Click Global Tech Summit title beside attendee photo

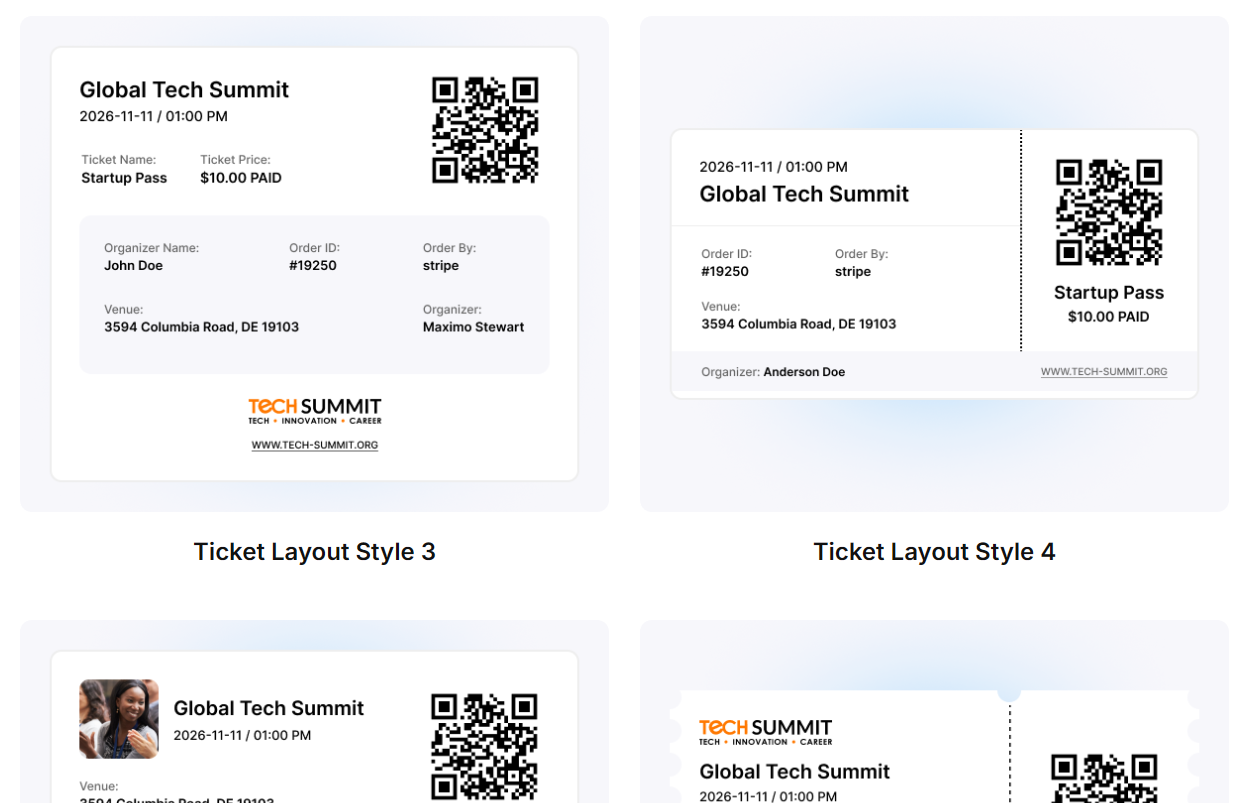pyautogui.click(x=269, y=708)
